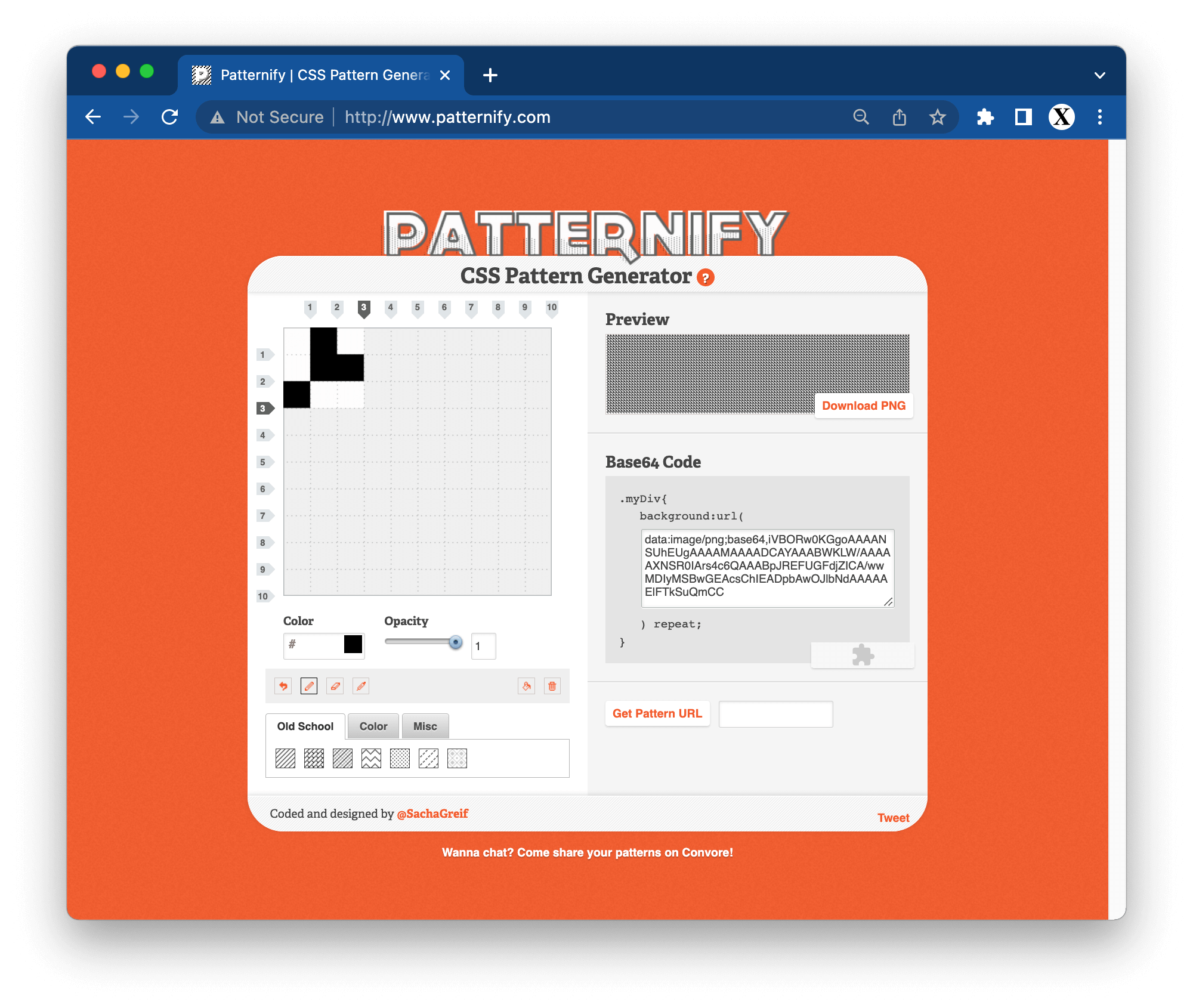Open the Chrome three-dot menu
Viewport: 1193px width, 1008px height.
click(1100, 117)
